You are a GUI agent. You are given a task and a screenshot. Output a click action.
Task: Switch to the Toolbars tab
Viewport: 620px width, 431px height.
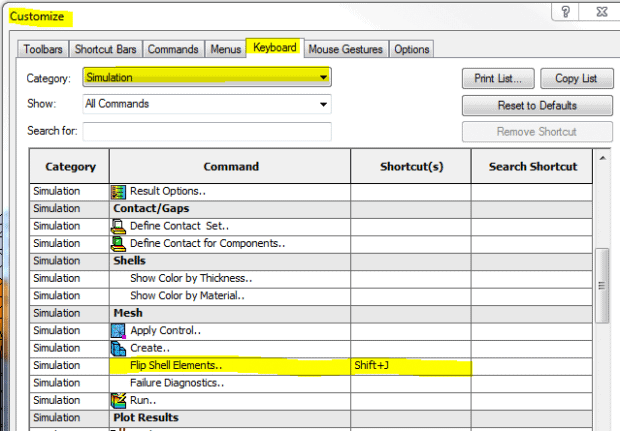[x=44, y=48]
